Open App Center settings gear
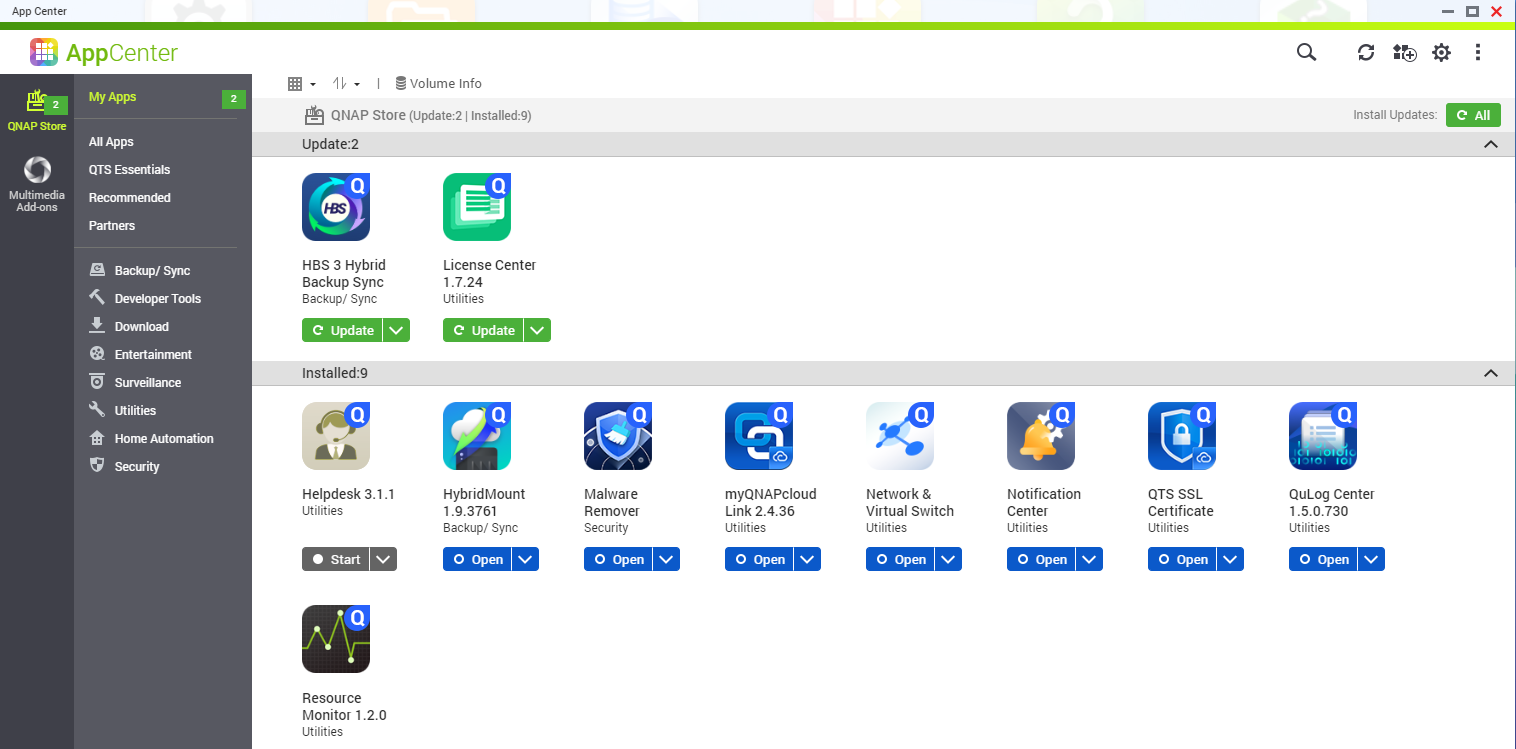 coord(1441,52)
